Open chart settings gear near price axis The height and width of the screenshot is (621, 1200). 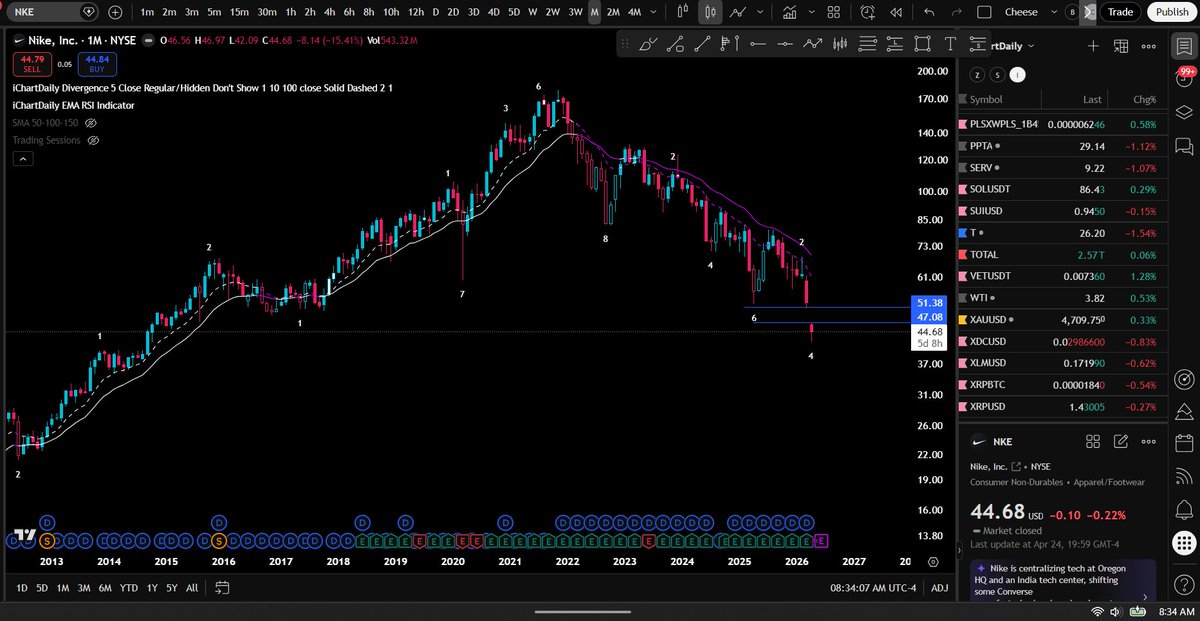932,563
